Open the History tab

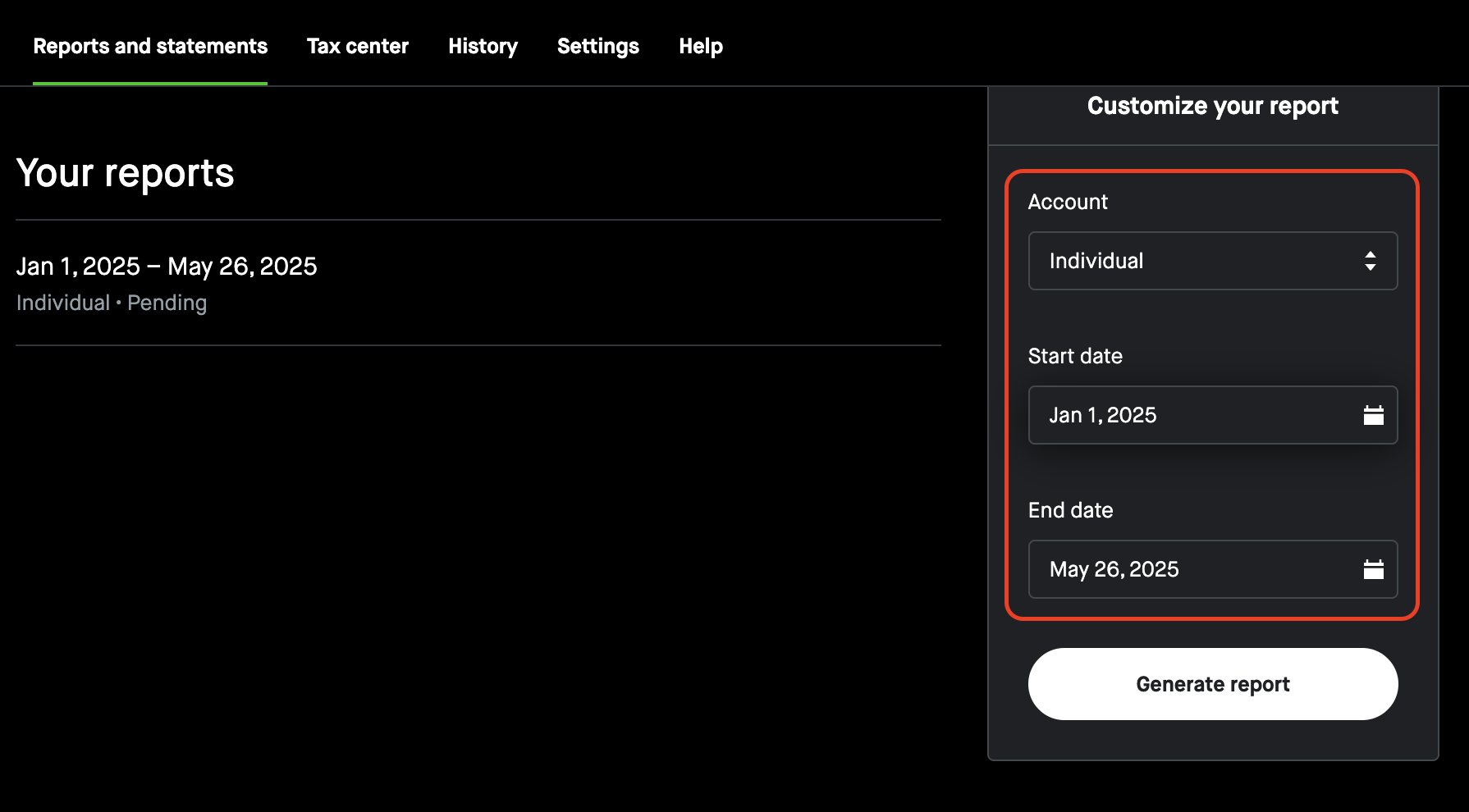click(x=483, y=46)
